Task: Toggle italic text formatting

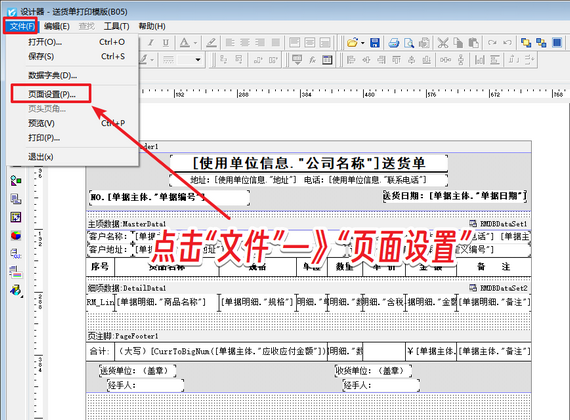Action: pos(150,43)
